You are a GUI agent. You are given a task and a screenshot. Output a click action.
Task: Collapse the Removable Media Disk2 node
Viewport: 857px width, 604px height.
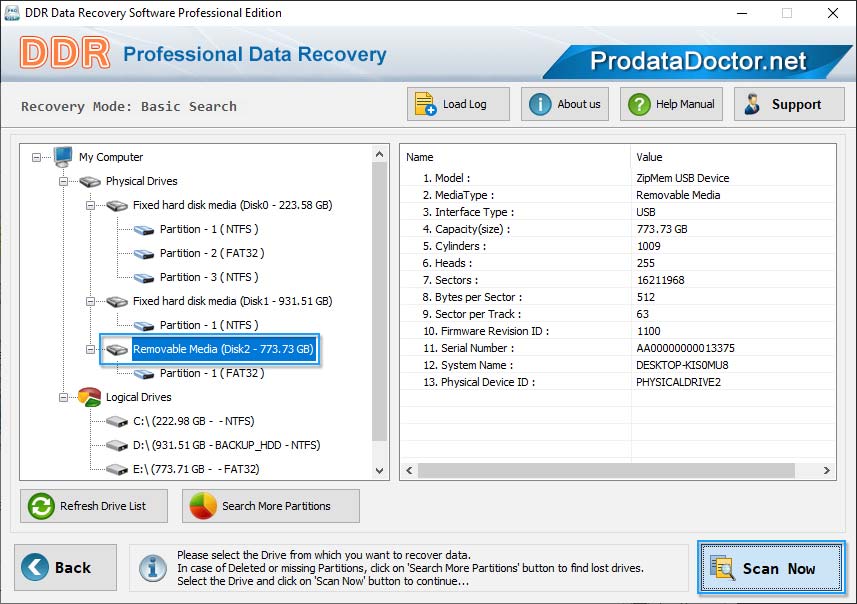91,349
